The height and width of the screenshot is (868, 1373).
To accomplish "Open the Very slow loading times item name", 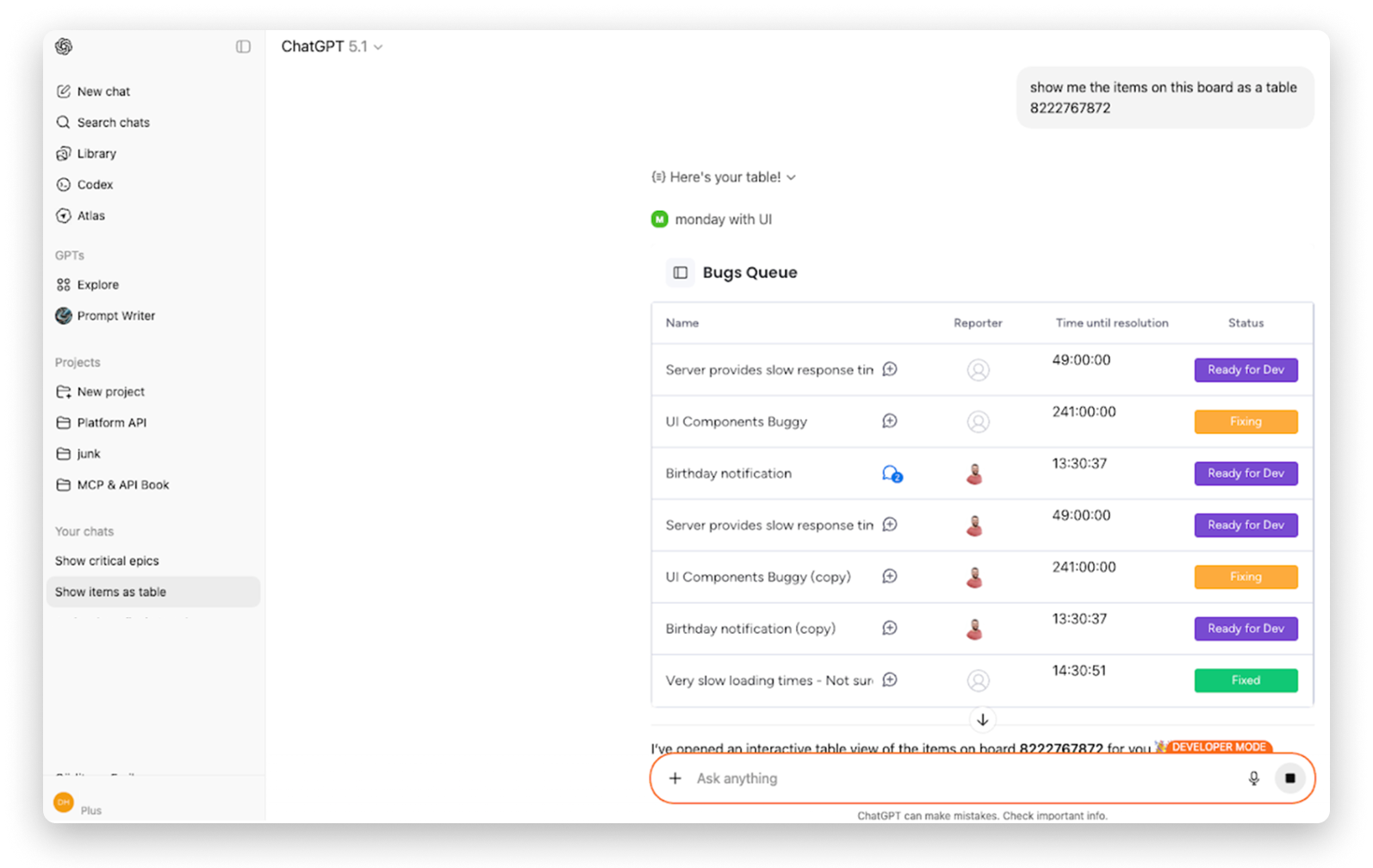I will 769,680.
